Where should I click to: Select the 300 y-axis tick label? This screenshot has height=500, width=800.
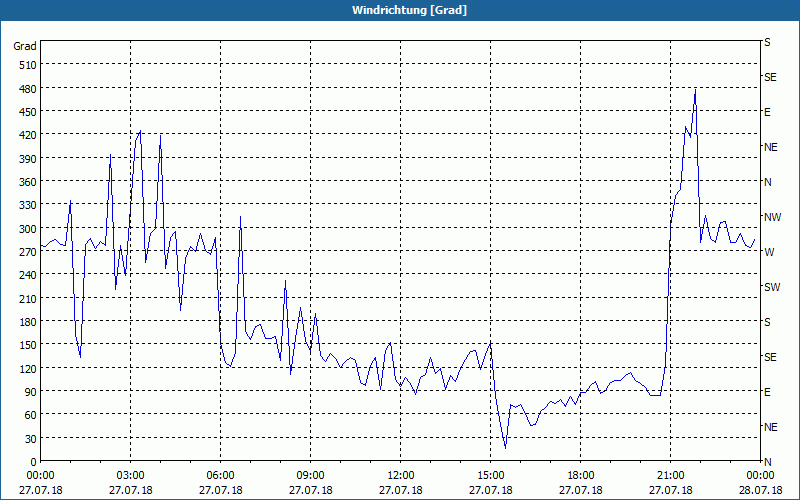[28, 229]
